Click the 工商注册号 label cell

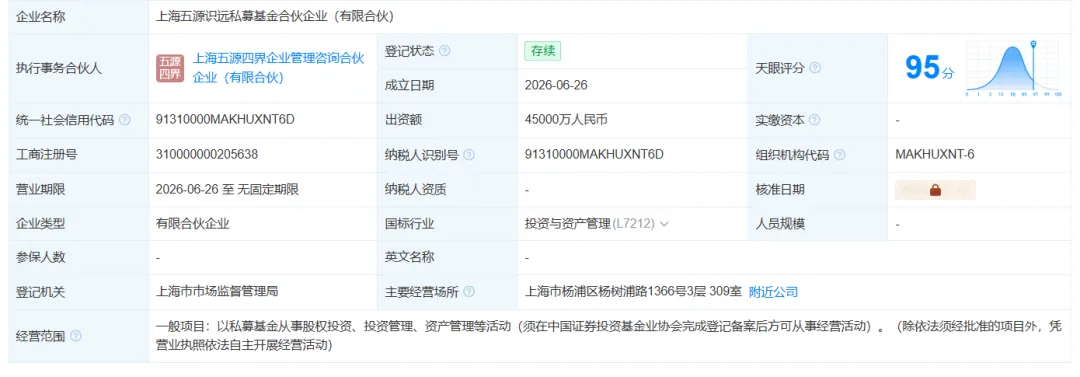click(79, 154)
